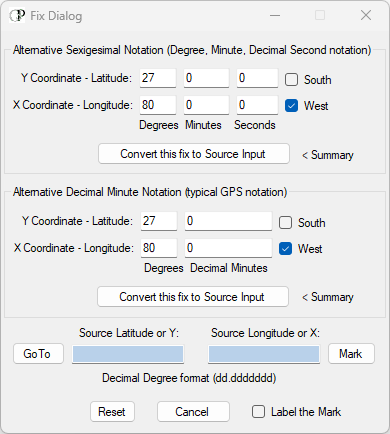Tick the Label the Mark checkbox
390x434 pixels.
[258, 412]
